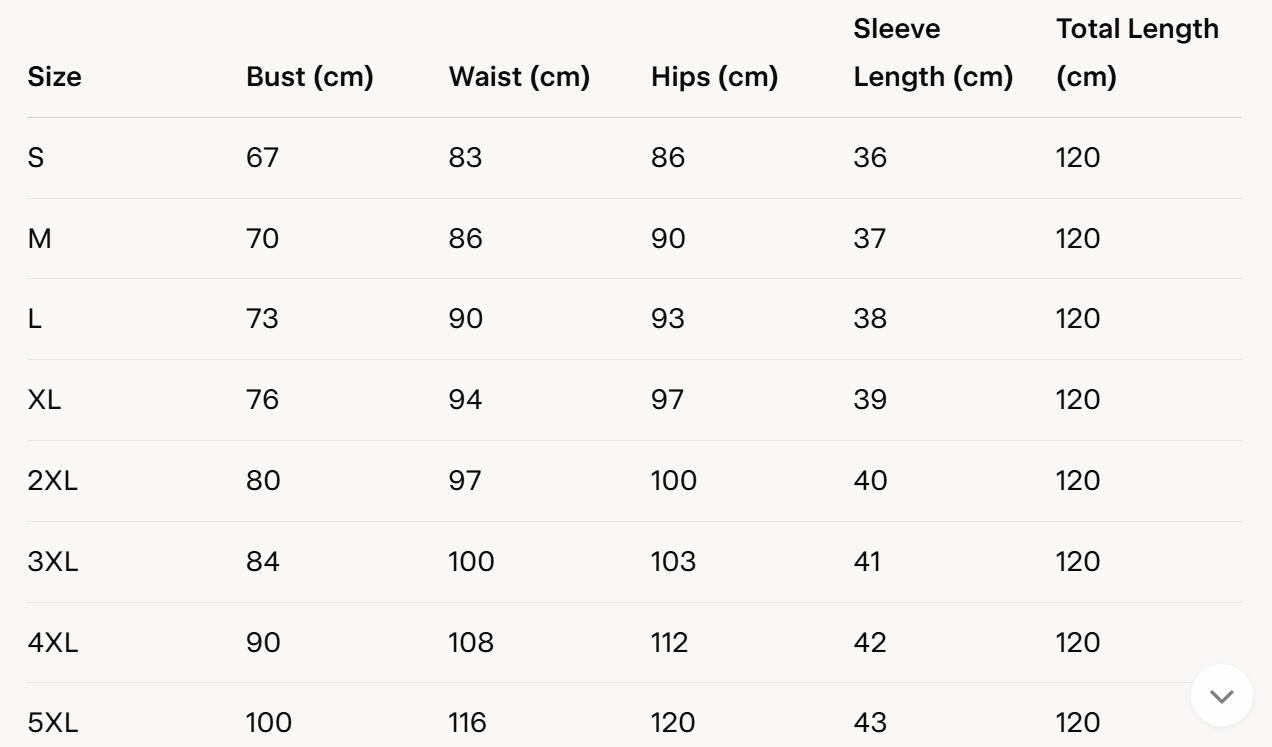Click the Total Length (cm) header
Screen dimensions: 1272x747
coord(1137,53)
